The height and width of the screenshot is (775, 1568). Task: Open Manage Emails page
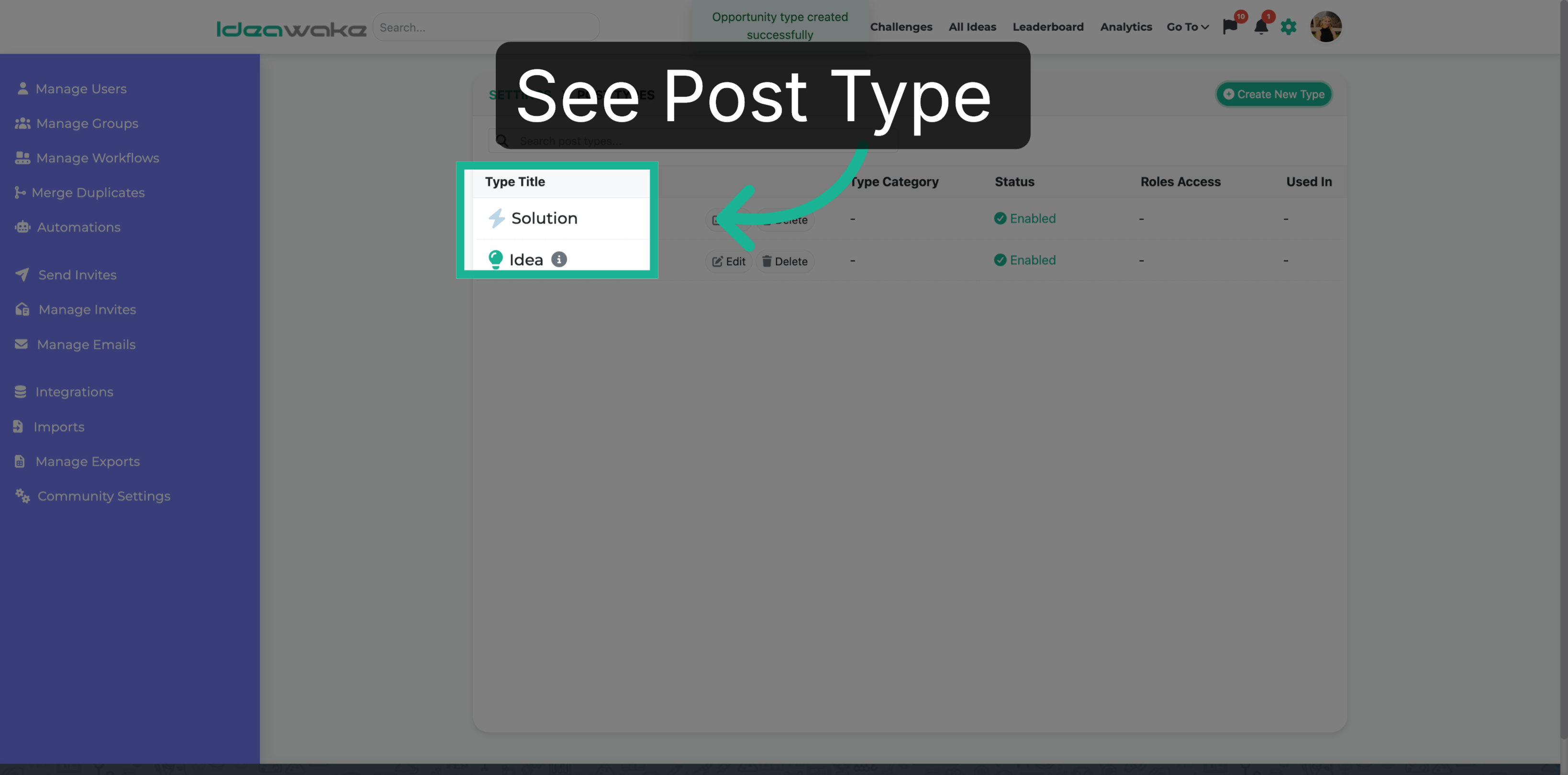tap(76, 345)
